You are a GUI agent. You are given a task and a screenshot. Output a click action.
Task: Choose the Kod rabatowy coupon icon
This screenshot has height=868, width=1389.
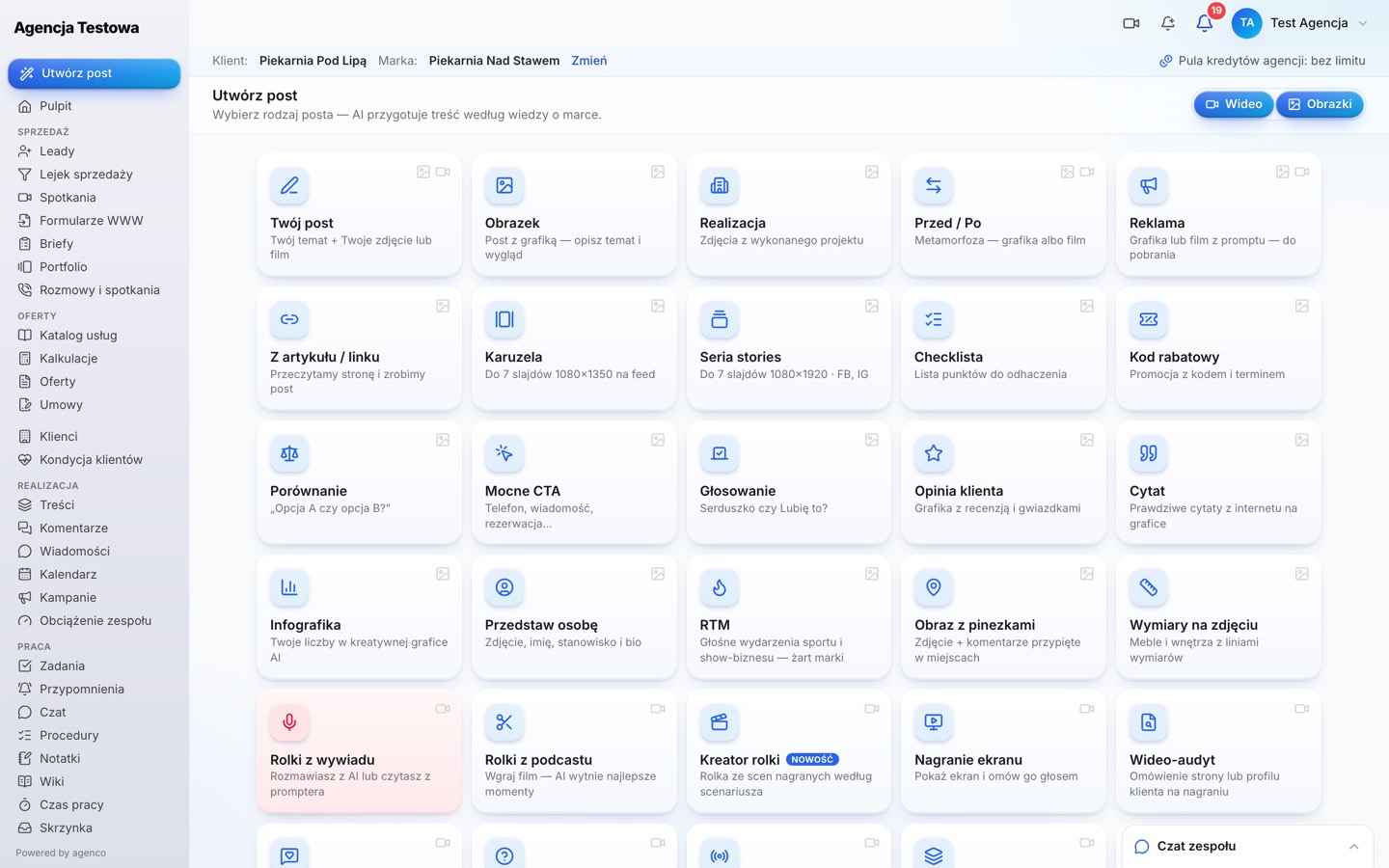click(1148, 319)
